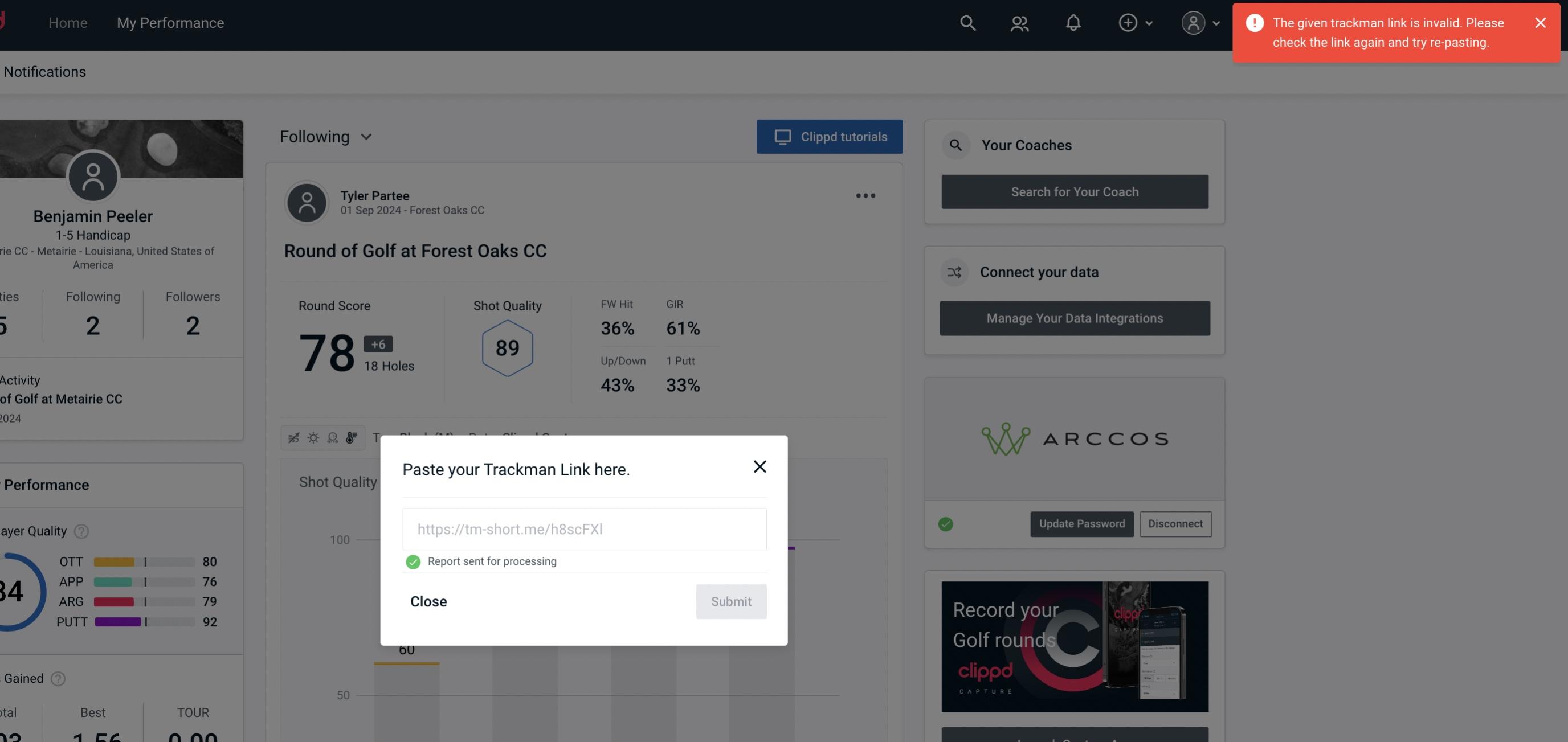Click the Home menu tab
This screenshot has width=1568, height=742.
click(68, 22)
